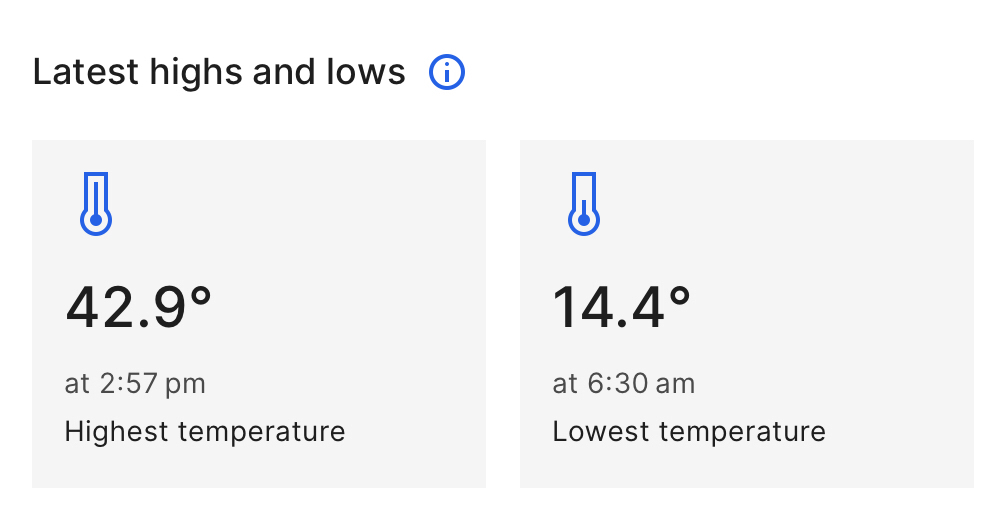Click the info icon beside the heading

click(x=447, y=73)
